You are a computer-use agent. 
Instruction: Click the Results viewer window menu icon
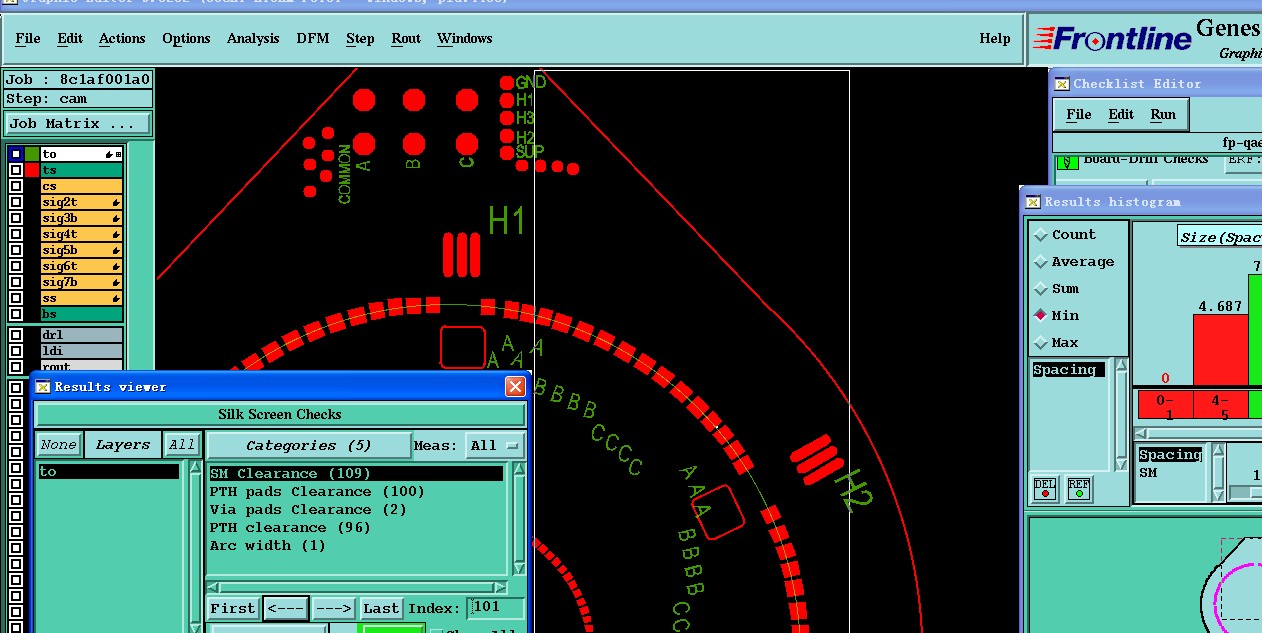(x=43, y=387)
